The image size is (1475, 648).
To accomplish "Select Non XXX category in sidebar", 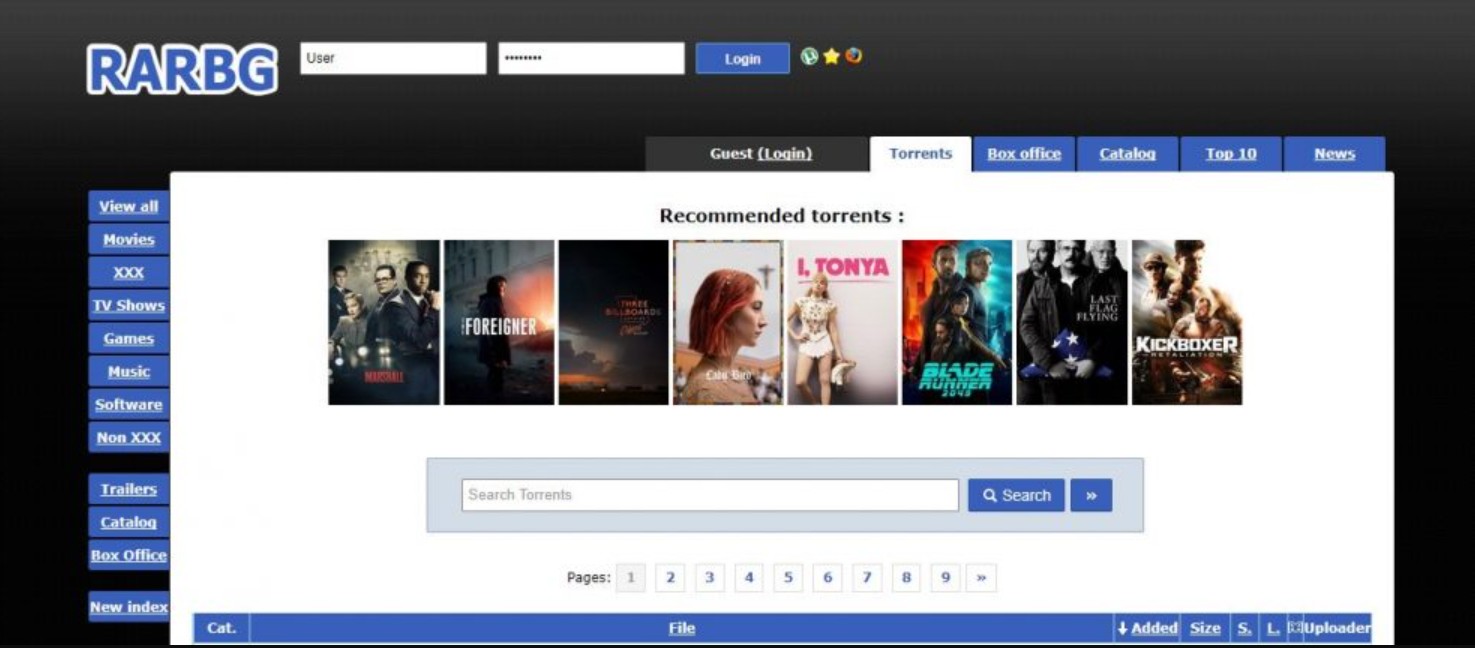I will click(129, 437).
